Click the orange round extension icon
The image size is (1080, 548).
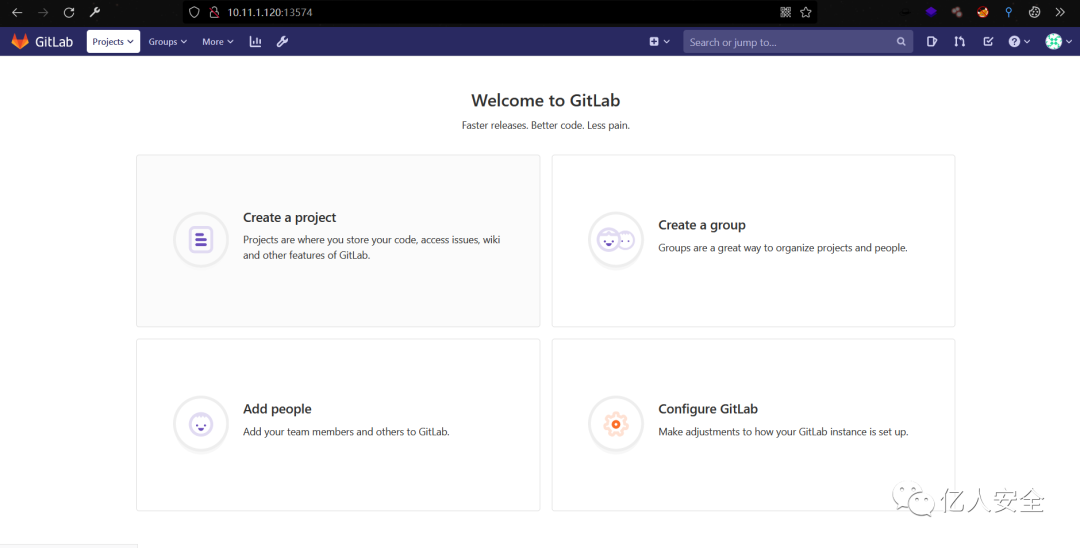click(x=983, y=12)
